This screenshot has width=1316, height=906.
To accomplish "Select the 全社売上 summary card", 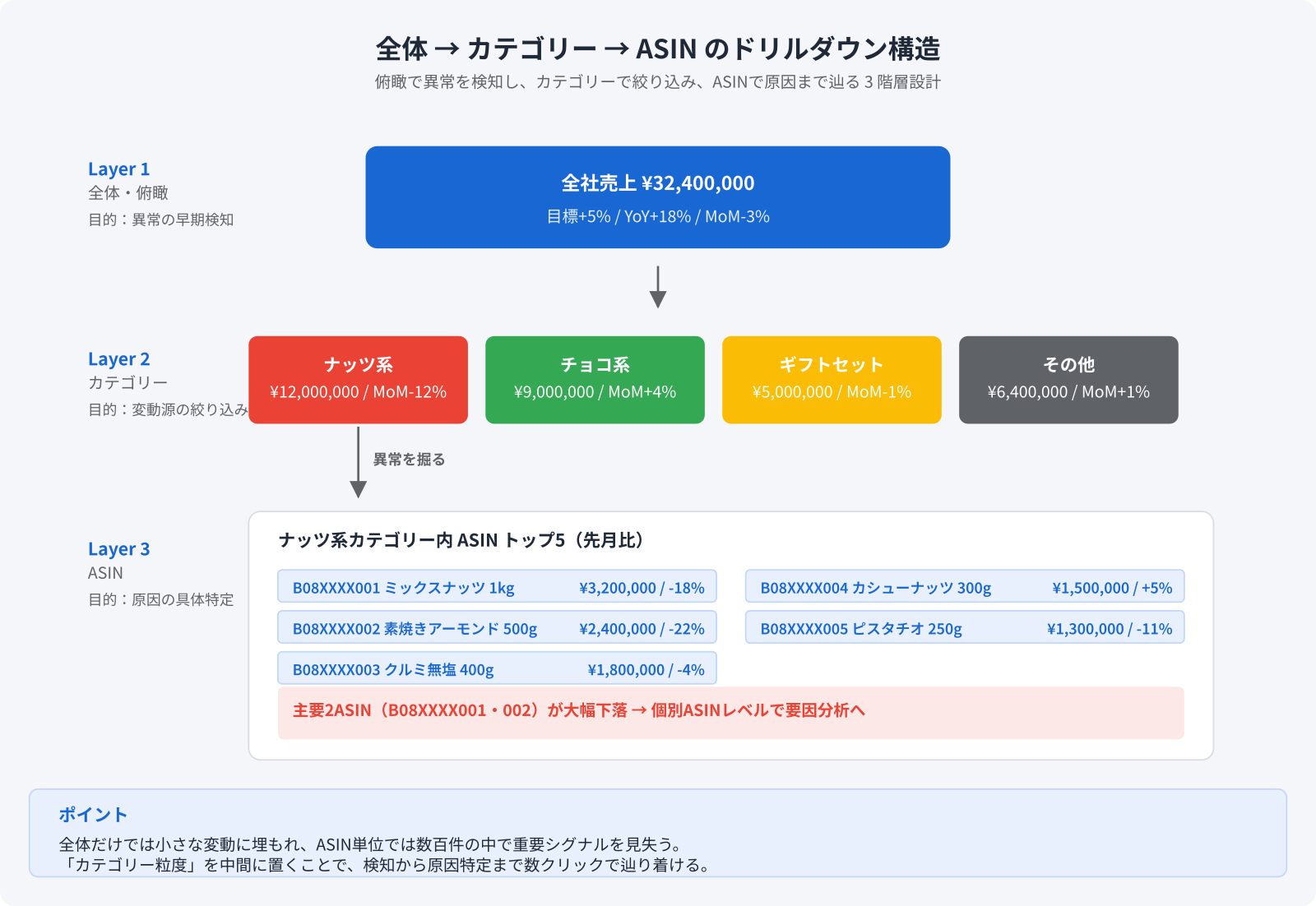I will coord(656,196).
